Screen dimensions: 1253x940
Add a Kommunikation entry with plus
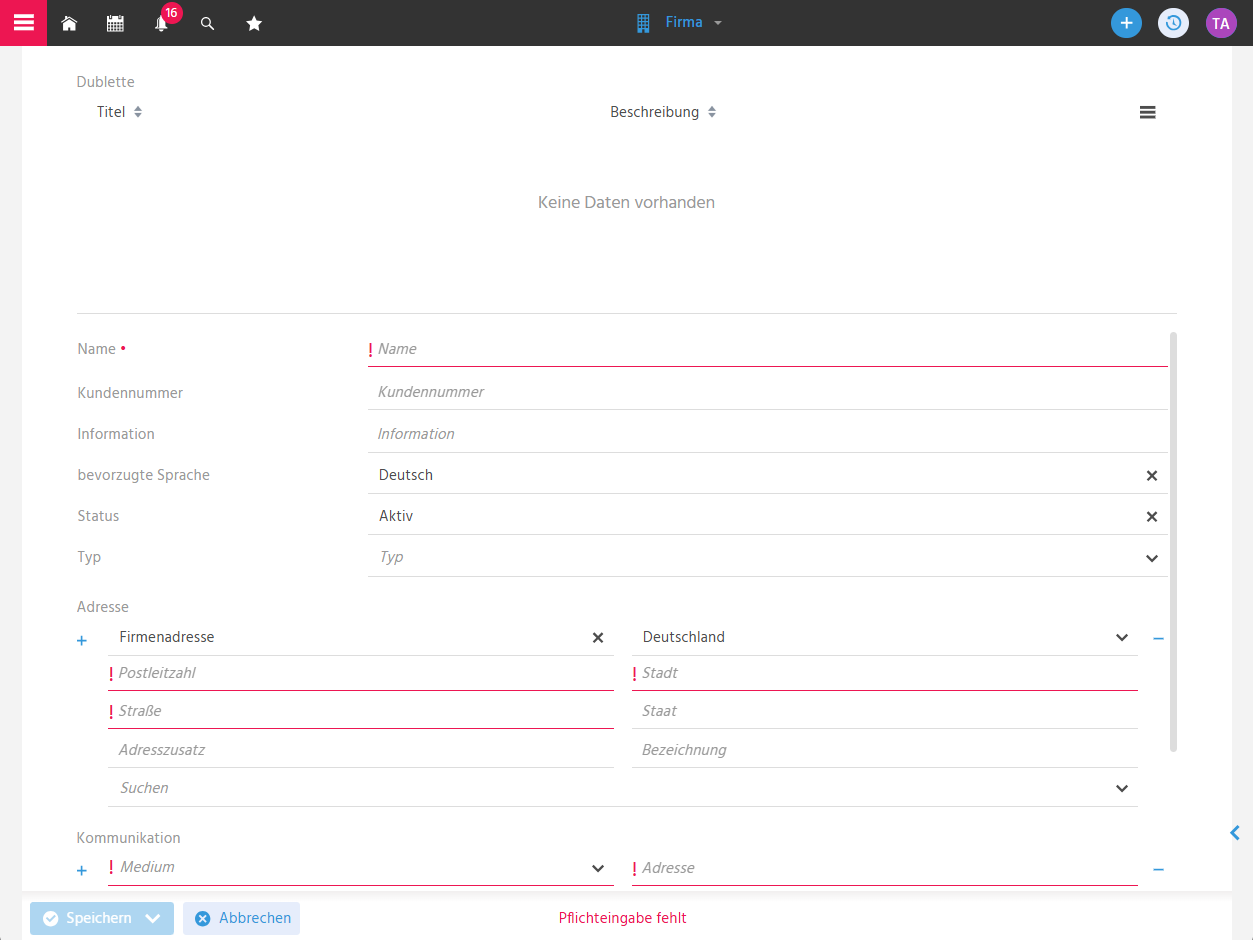[x=82, y=870]
